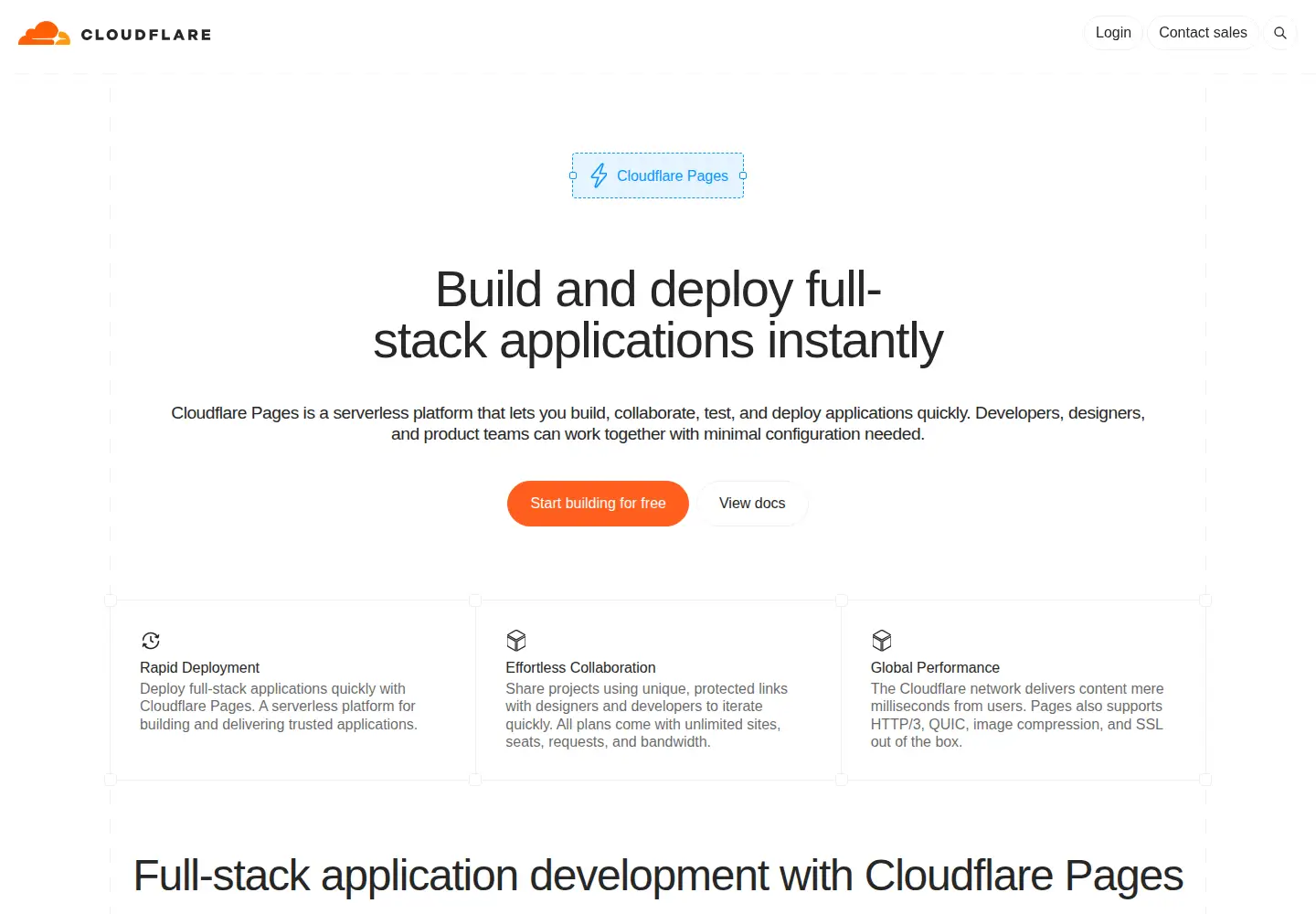Open the search magnifier icon
Screen dimensions: 1316x914
1280,33
